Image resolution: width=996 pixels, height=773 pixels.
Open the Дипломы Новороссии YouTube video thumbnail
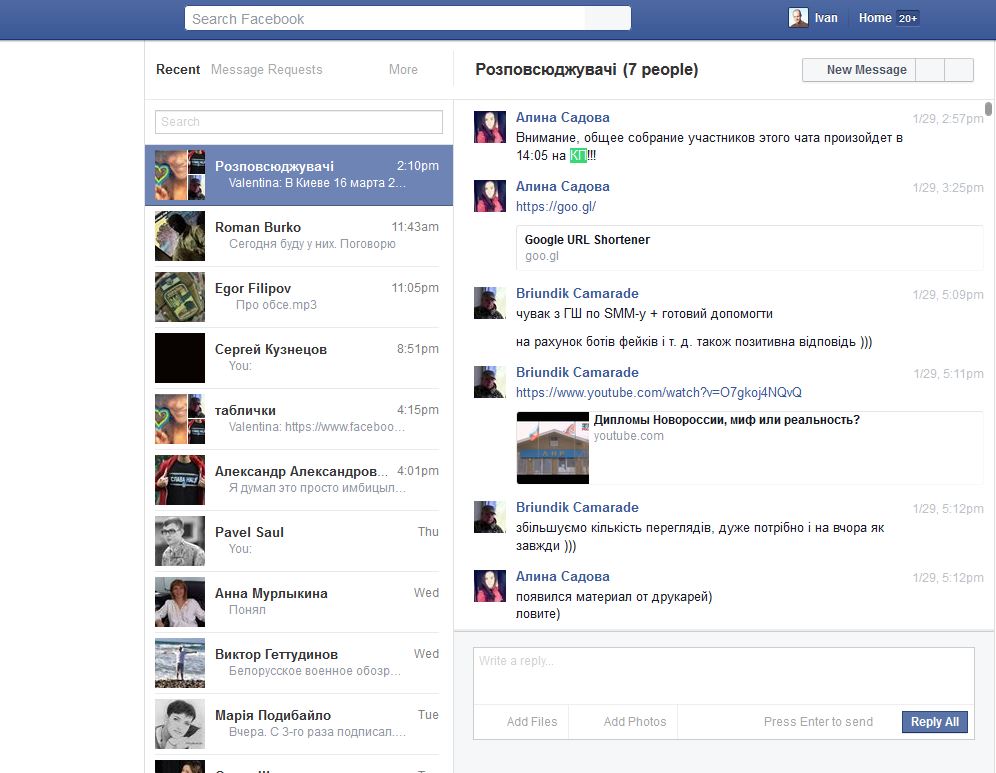(x=553, y=447)
